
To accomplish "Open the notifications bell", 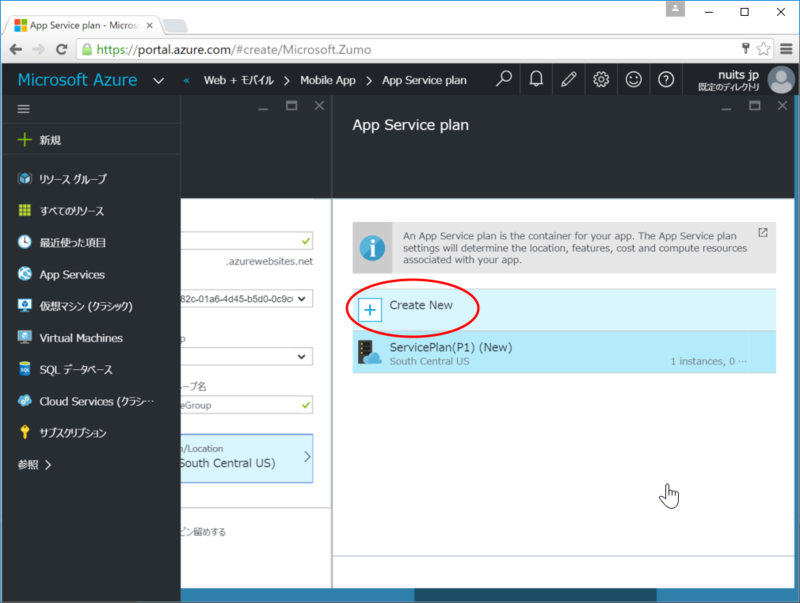I will pos(536,80).
